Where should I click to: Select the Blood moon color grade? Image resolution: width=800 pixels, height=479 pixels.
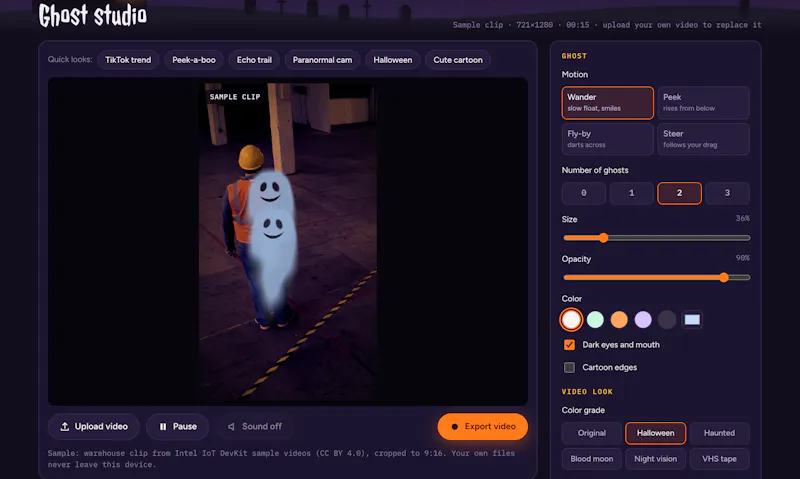[592, 459]
